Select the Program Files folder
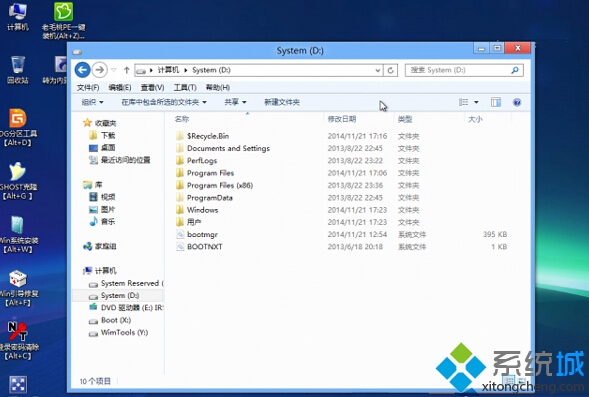The height and width of the screenshot is (397, 589). coord(210,173)
